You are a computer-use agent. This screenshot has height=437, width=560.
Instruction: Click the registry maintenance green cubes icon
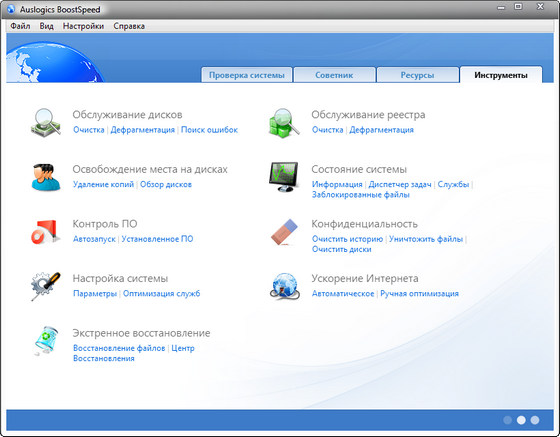pyautogui.click(x=284, y=123)
